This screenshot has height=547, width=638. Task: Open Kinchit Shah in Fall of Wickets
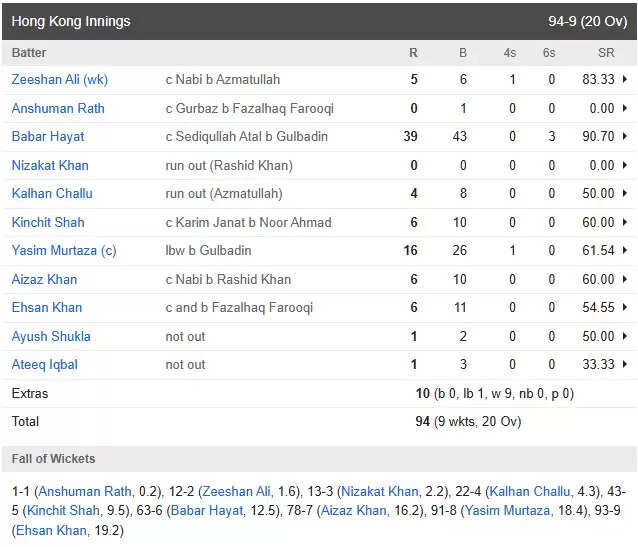pyautogui.click(x=63, y=510)
